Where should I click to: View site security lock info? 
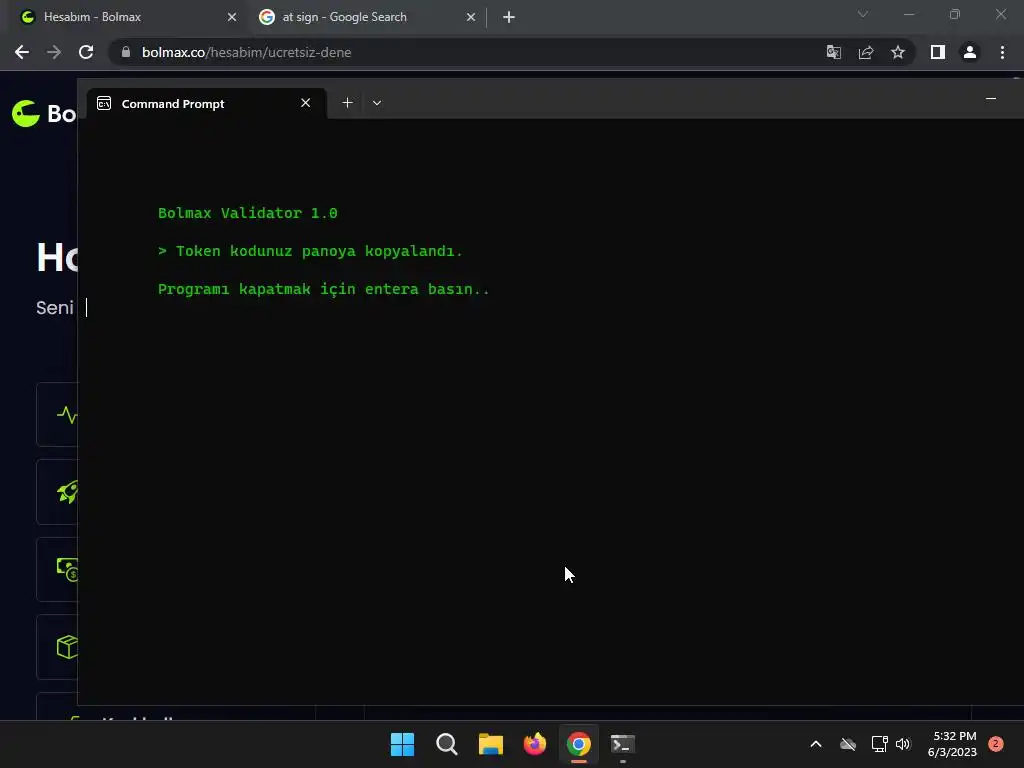click(126, 52)
